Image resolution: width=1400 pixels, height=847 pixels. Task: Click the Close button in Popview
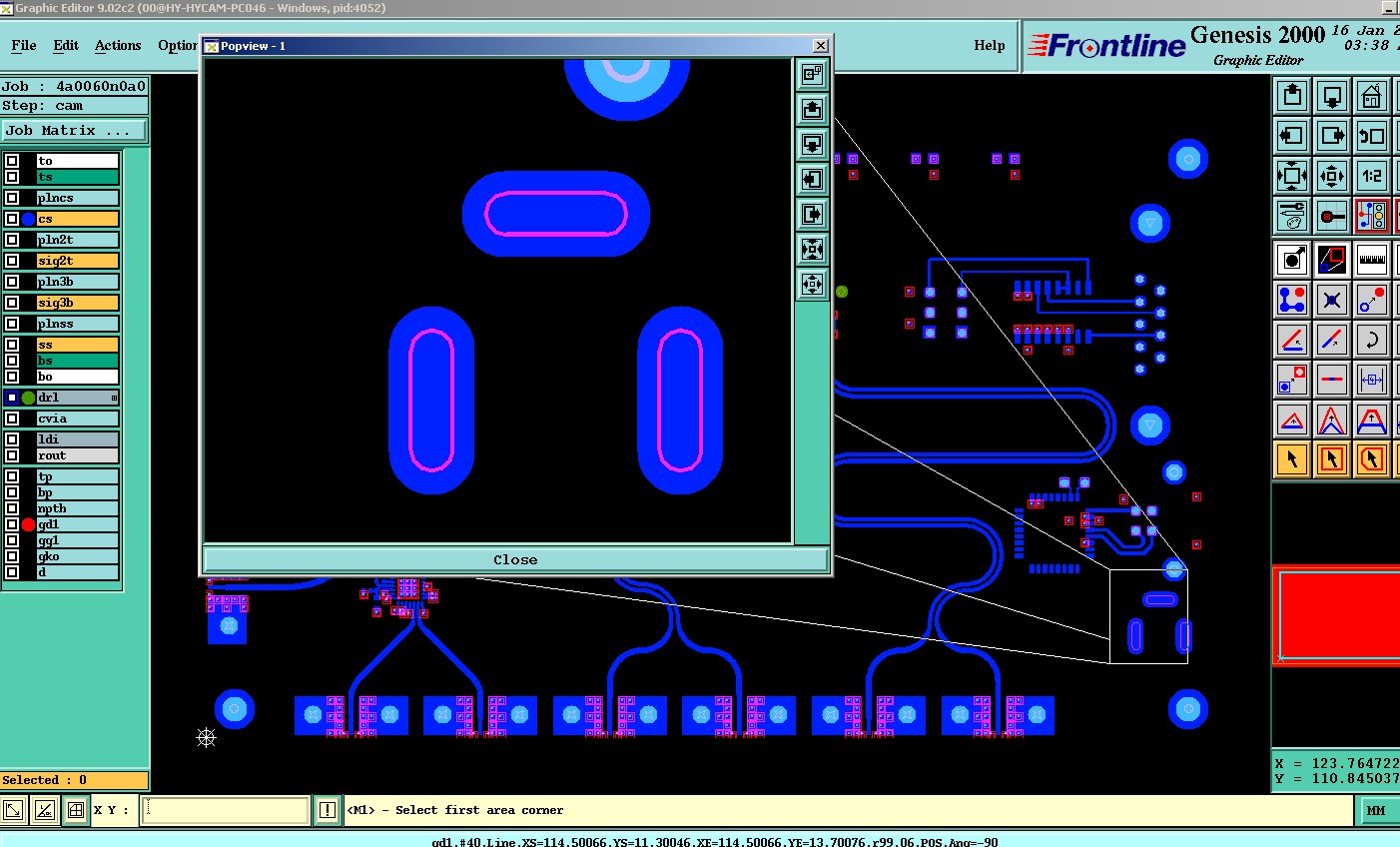pos(515,559)
